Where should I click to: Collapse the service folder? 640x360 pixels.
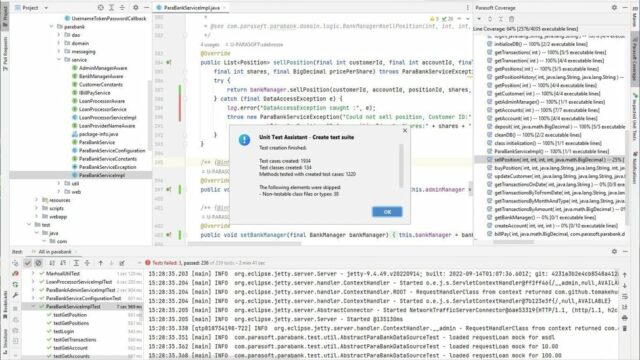click(59, 60)
